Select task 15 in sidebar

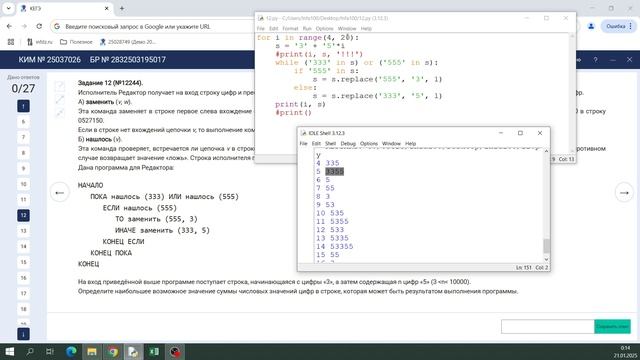23,262
